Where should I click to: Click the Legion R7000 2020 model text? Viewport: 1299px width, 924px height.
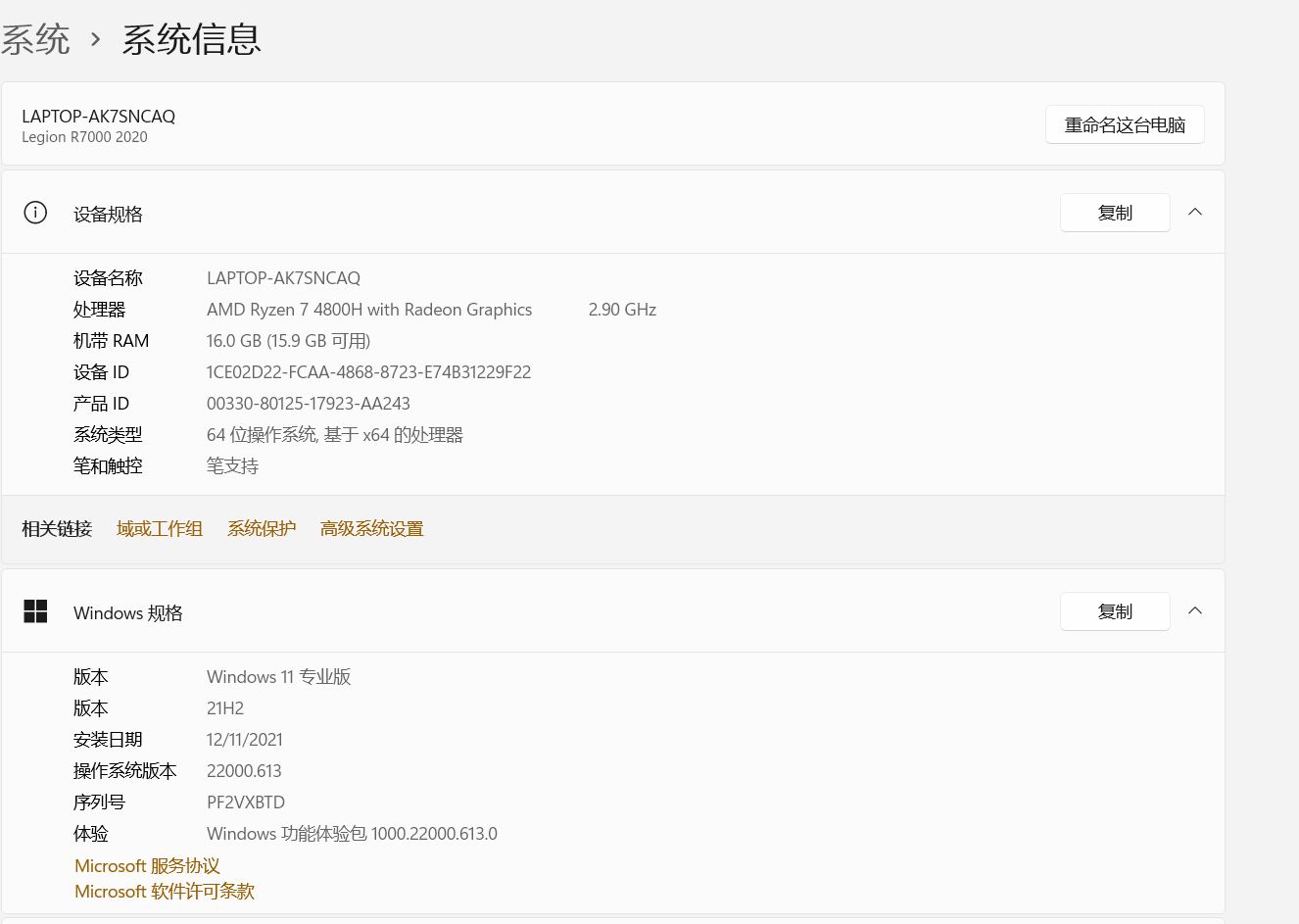coord(84,137)
